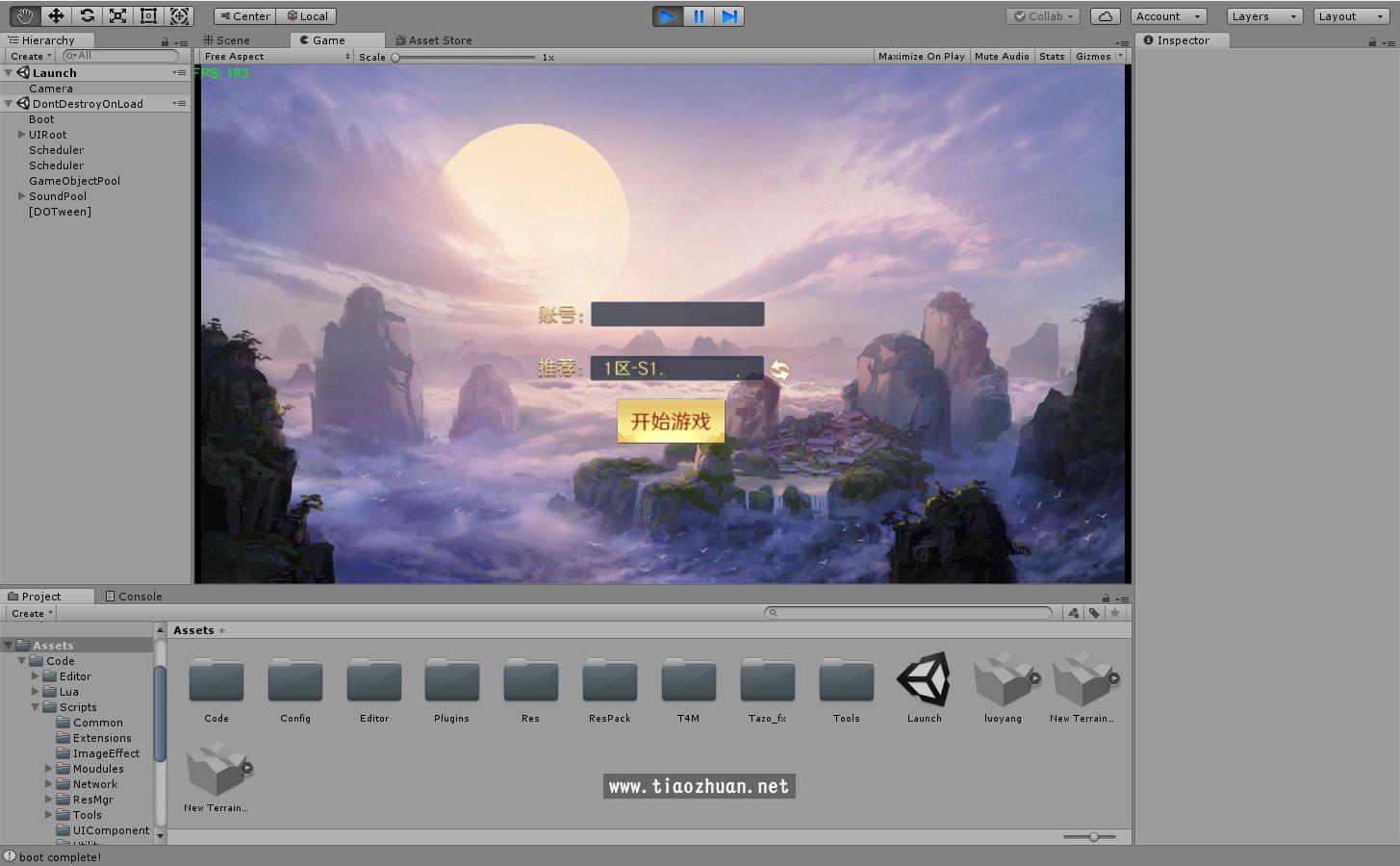1400x866 pixels.
Task: Open the Layers dropdown
Action: (x=1264, y=16)
